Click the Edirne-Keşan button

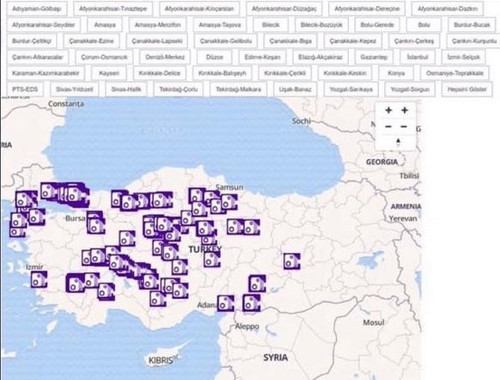[x=262, y=57]
